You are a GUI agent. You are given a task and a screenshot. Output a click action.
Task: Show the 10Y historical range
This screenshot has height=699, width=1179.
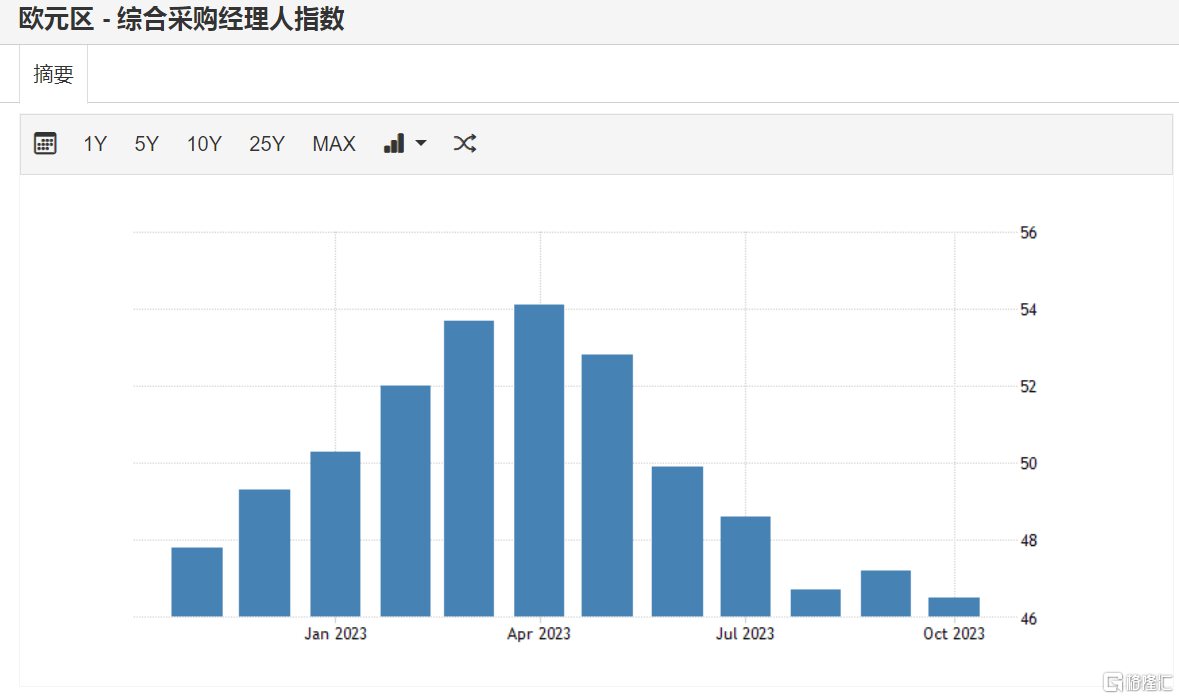click(x=204, y=144)
